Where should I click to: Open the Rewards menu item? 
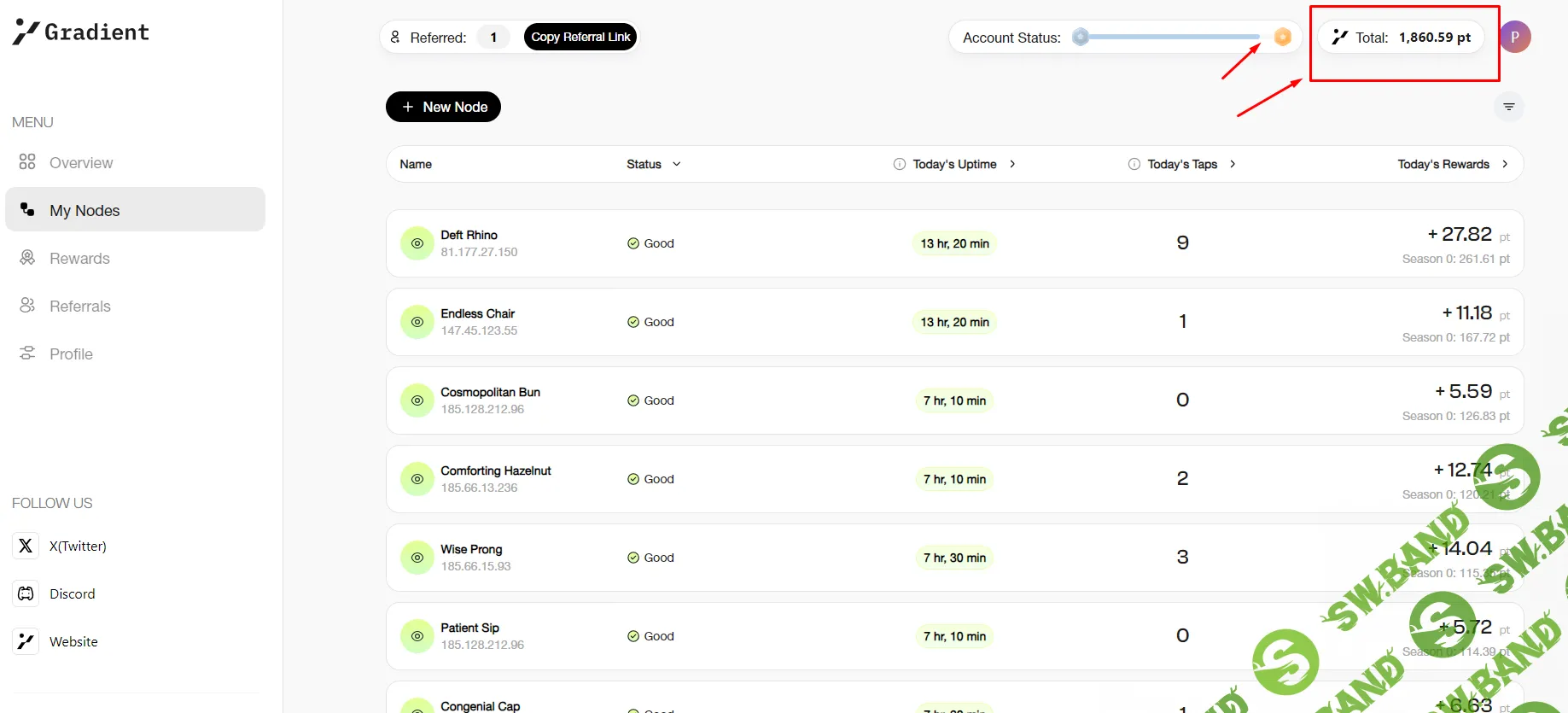[79, 259]
